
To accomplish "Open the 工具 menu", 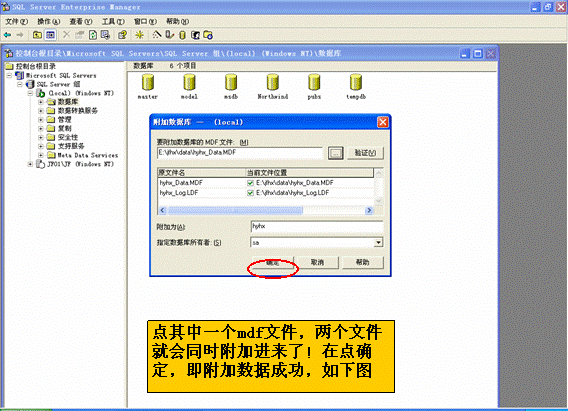I will (113, 21).
